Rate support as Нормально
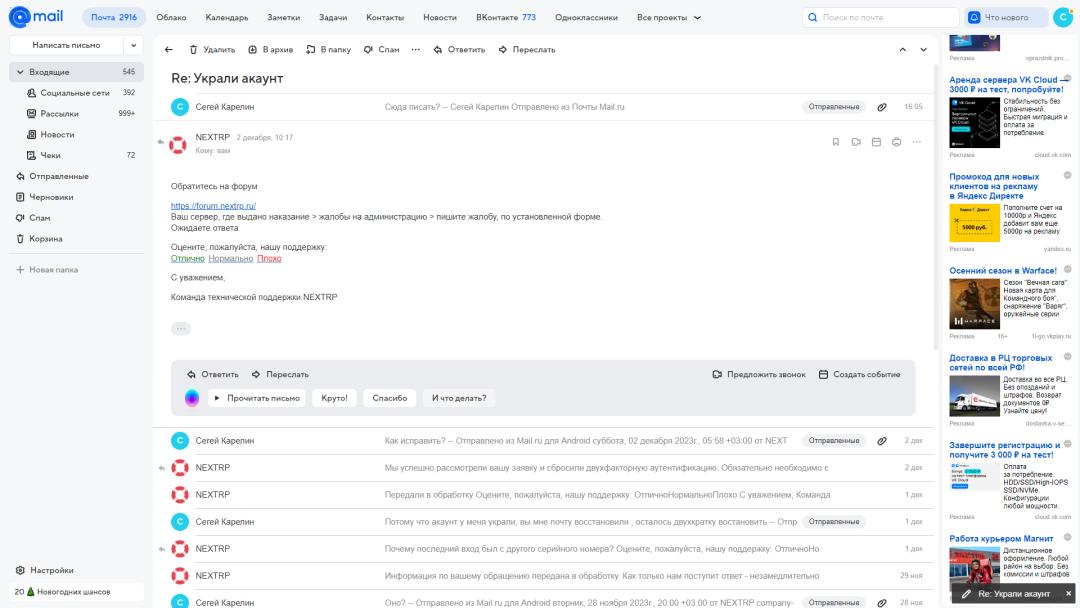 pyautogui.click(x=231, y=258)
